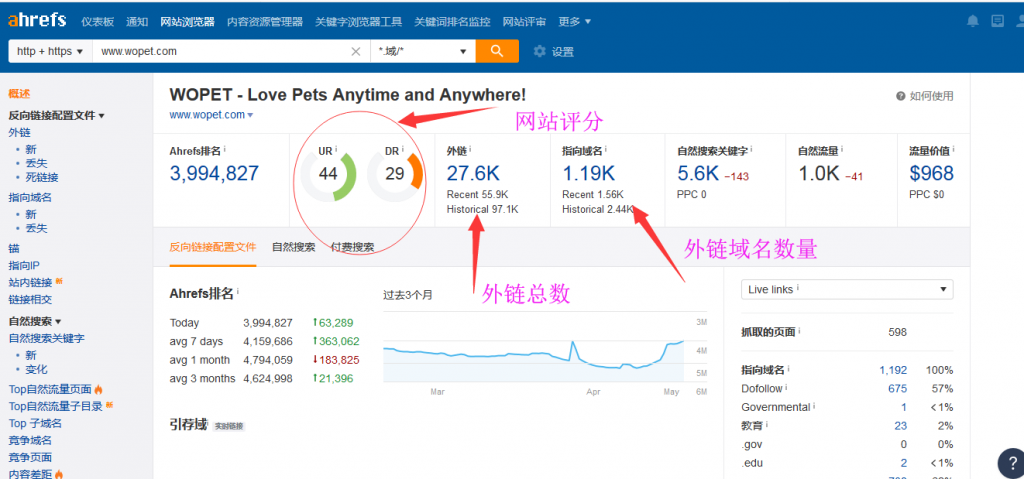This screenshot has width=1024, height=479.
Task: Click the DR score gauge
Action: 394,176
